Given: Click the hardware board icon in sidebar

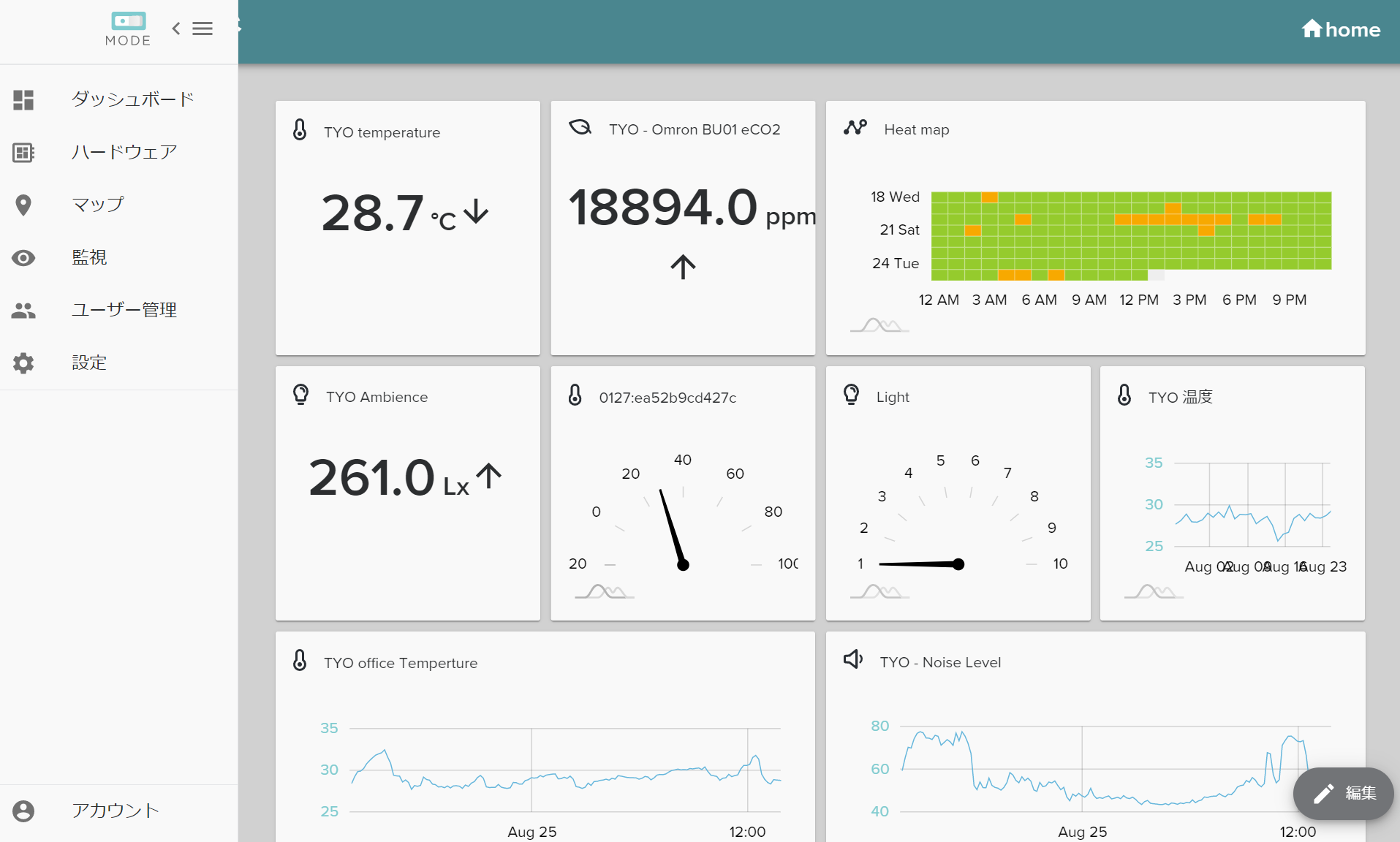Looking at the screenshot, I should pos(23,153).
